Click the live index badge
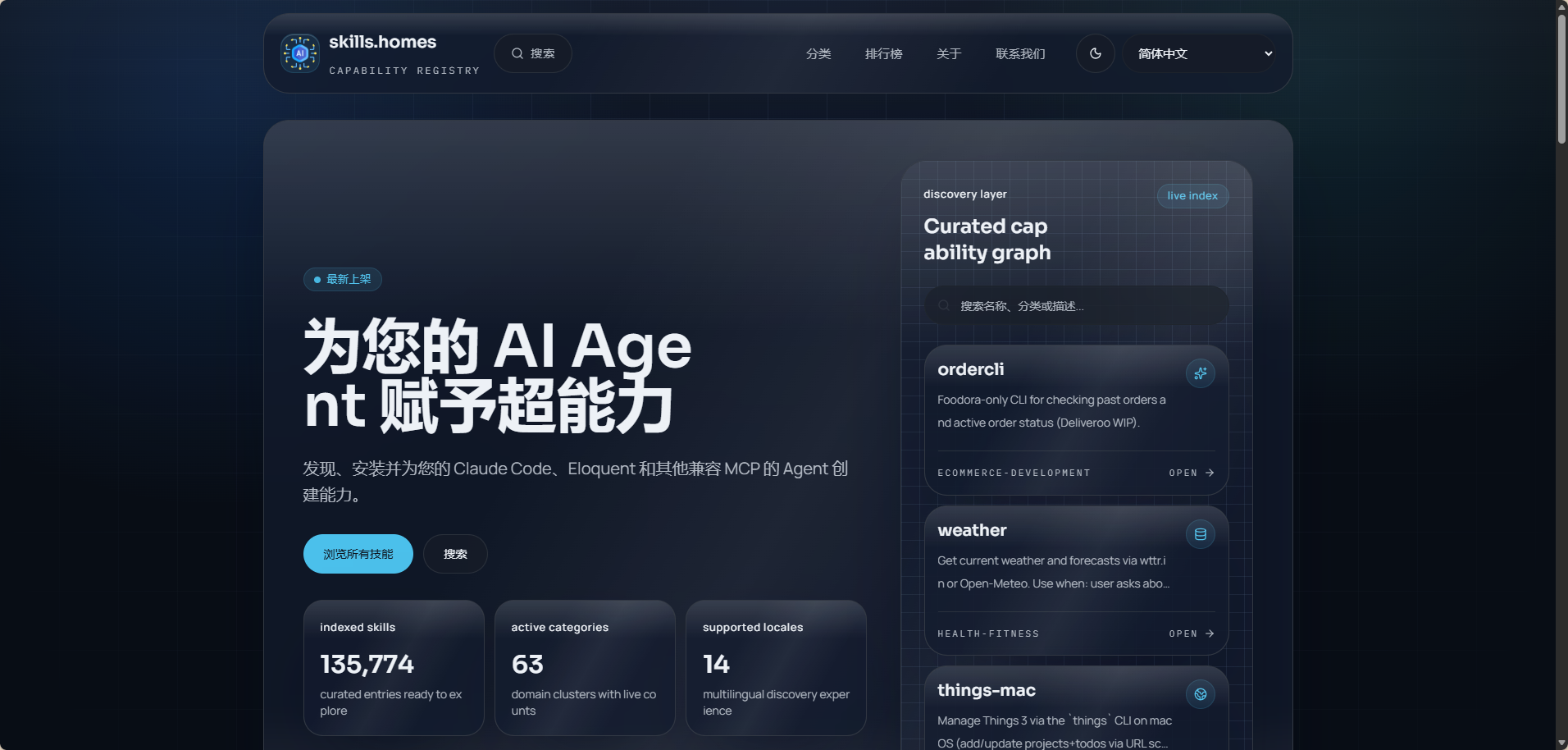This screenshot has width=1568, height=750. click(x=1192, y=195)
